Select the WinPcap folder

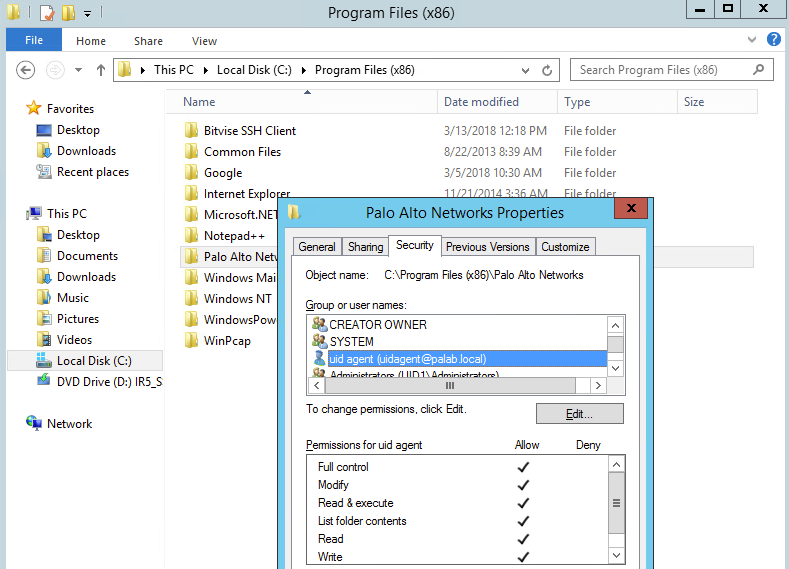point(226,341)
